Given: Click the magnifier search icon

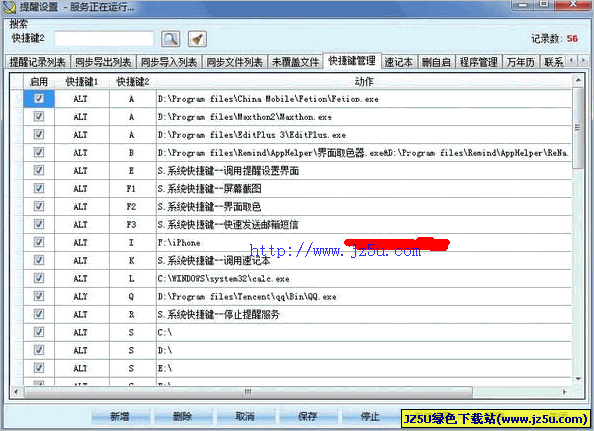Looking at the screenshot, I should click(x=170, y=39).
